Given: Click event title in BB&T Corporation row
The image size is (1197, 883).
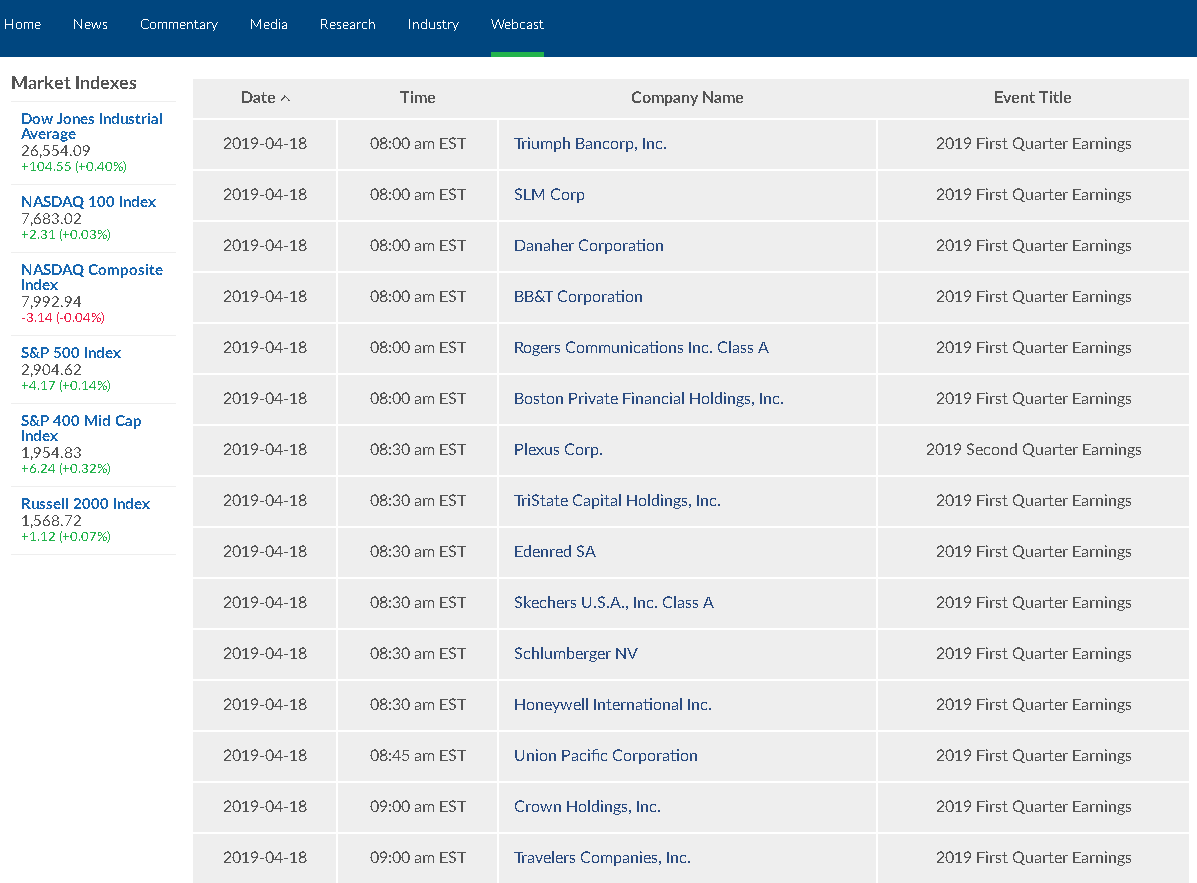Looking at the screenshot, I should click(1034, 297).
